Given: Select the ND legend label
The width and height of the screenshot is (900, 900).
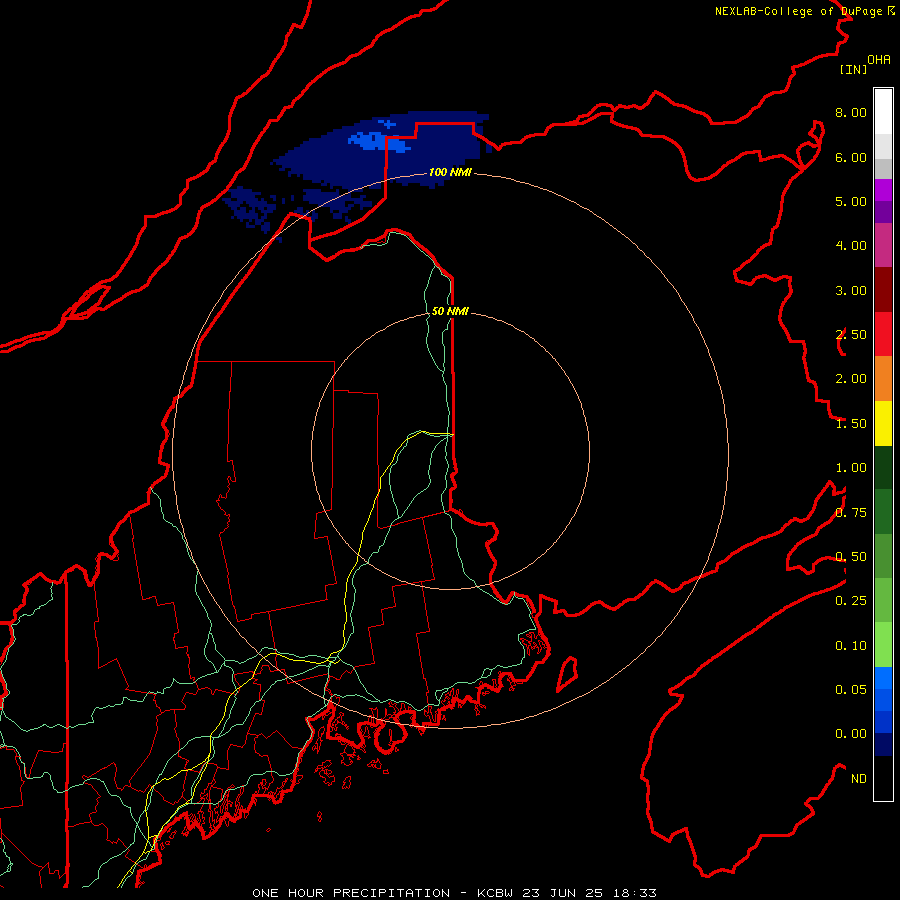Looking at the screenshot, I should tap(859, 779).
